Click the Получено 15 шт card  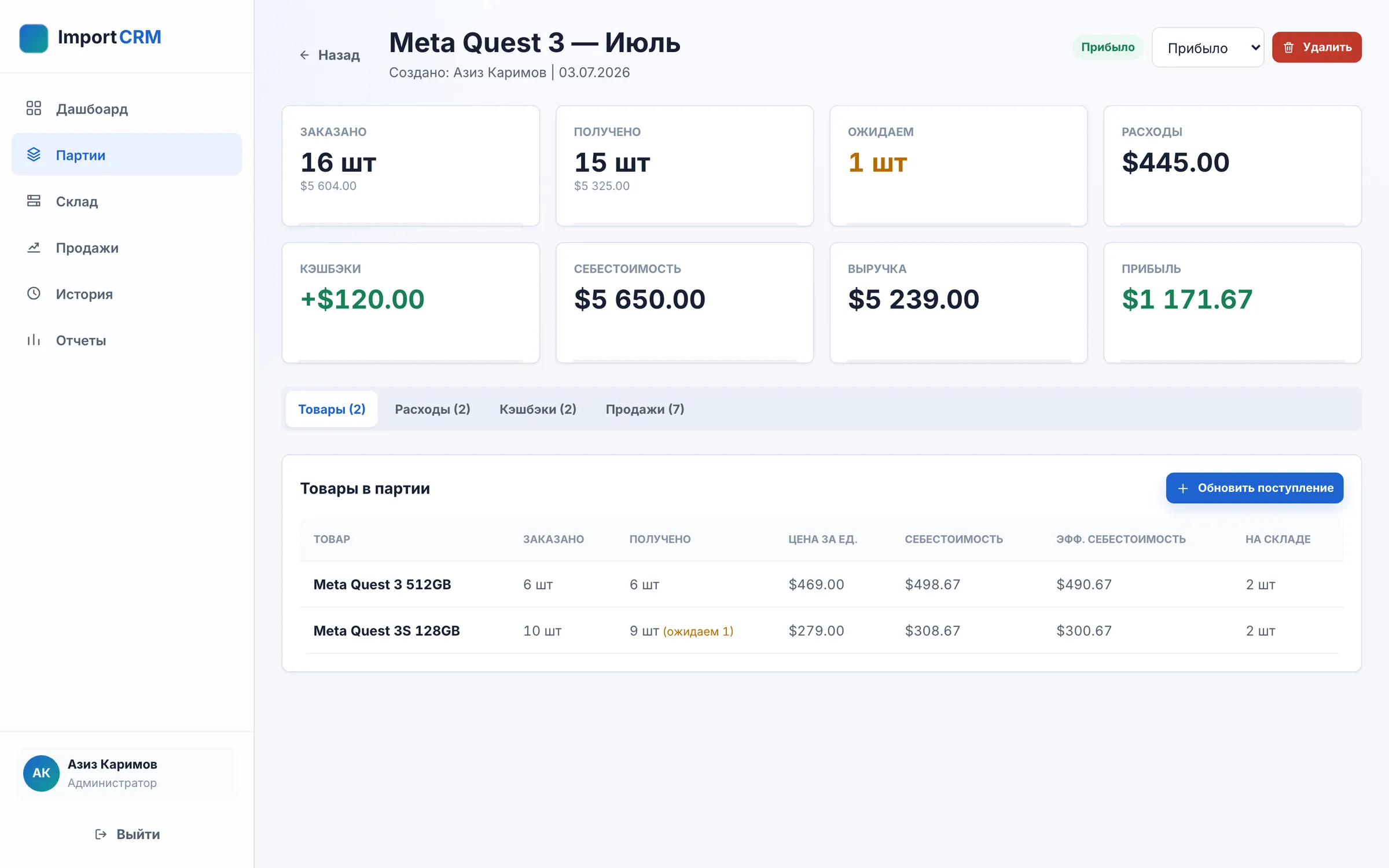click(x=685, y=165)
